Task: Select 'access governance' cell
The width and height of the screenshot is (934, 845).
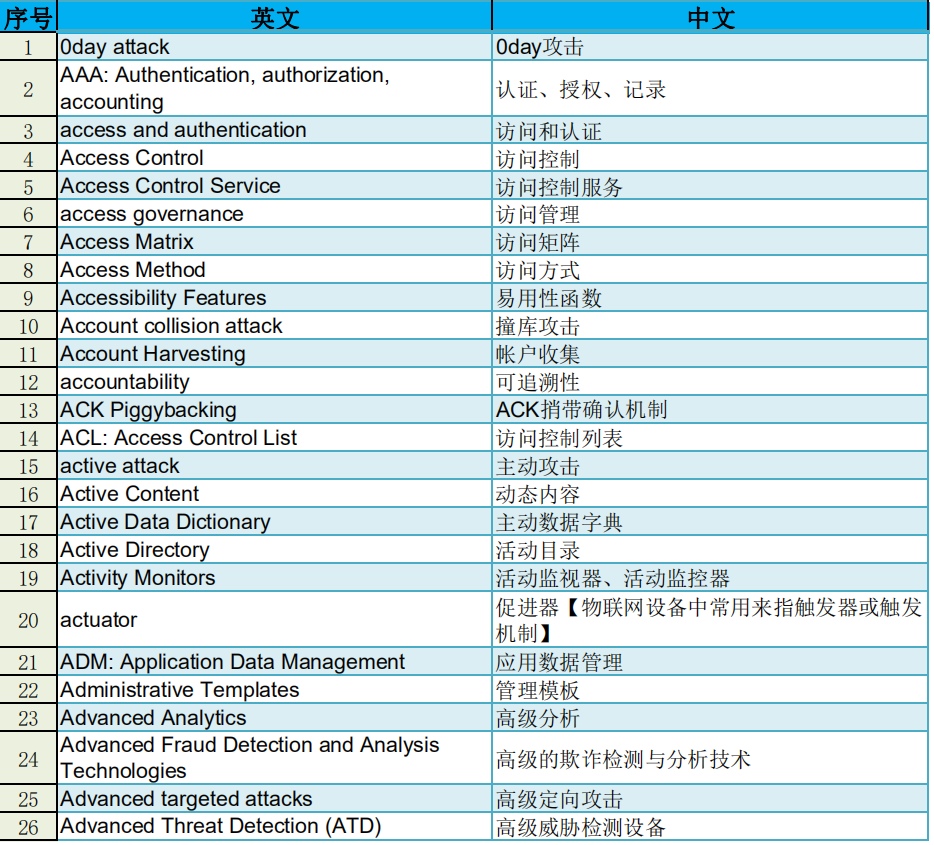Action: click(275, 214)
